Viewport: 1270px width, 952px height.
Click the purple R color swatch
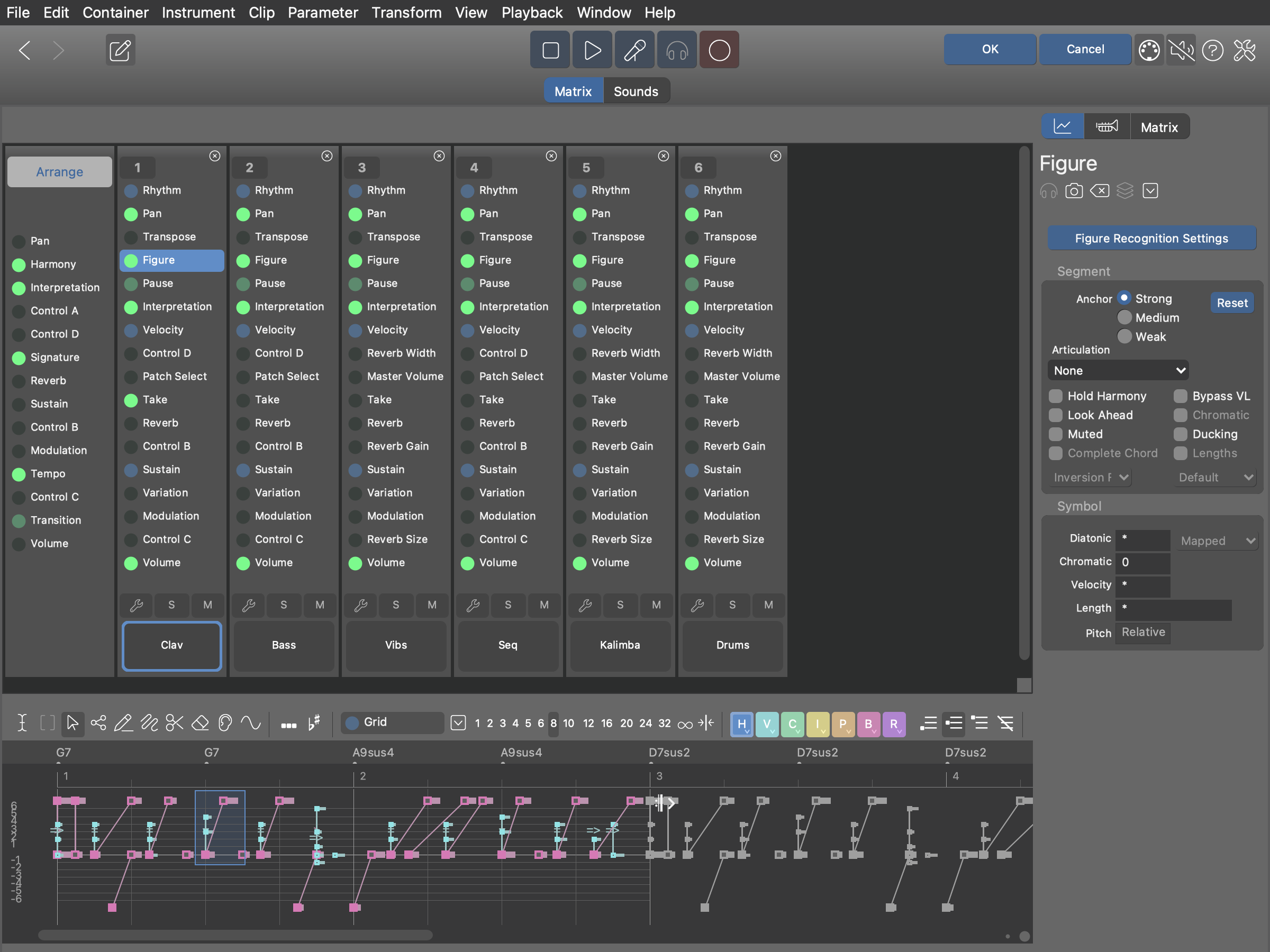click(x=893, y=723)
